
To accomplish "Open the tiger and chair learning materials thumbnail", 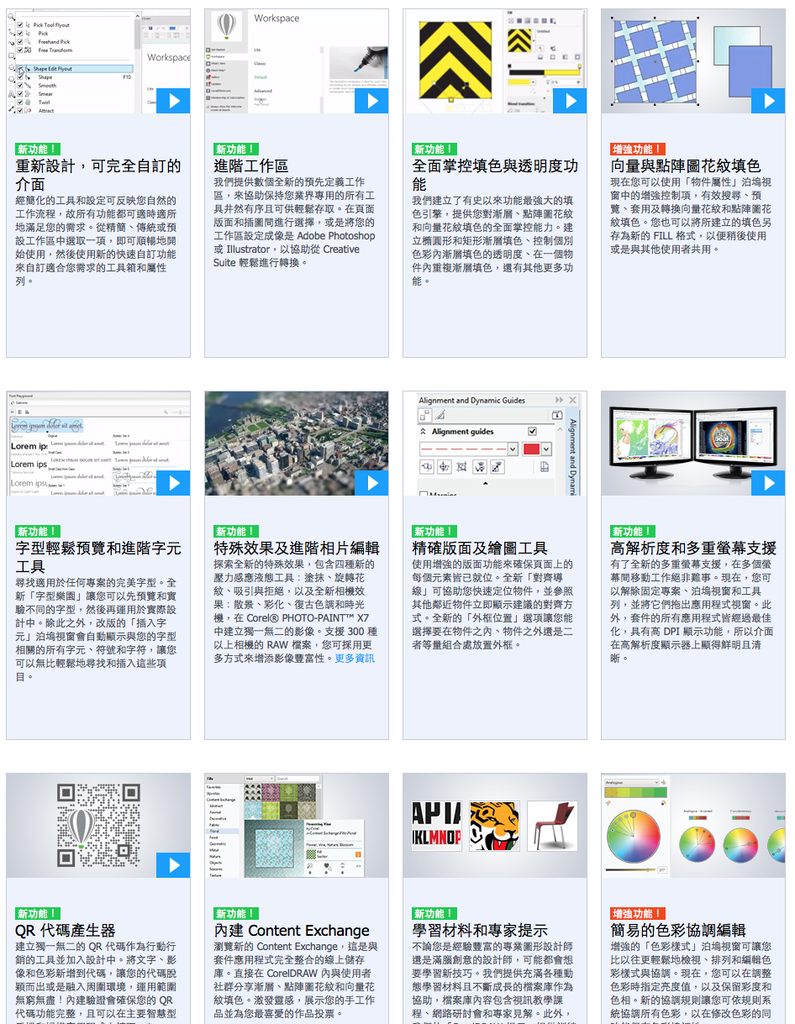I will coord(495,825).
